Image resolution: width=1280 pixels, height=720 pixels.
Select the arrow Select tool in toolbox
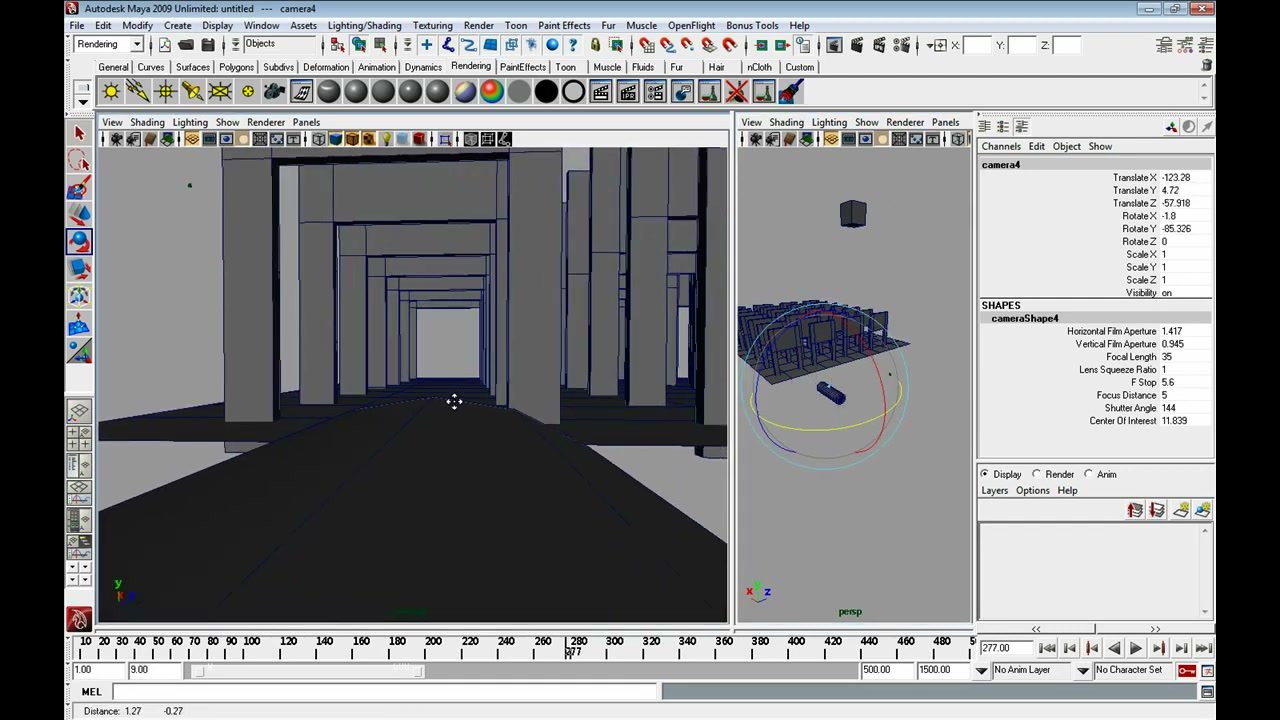(x=80, y=133)
